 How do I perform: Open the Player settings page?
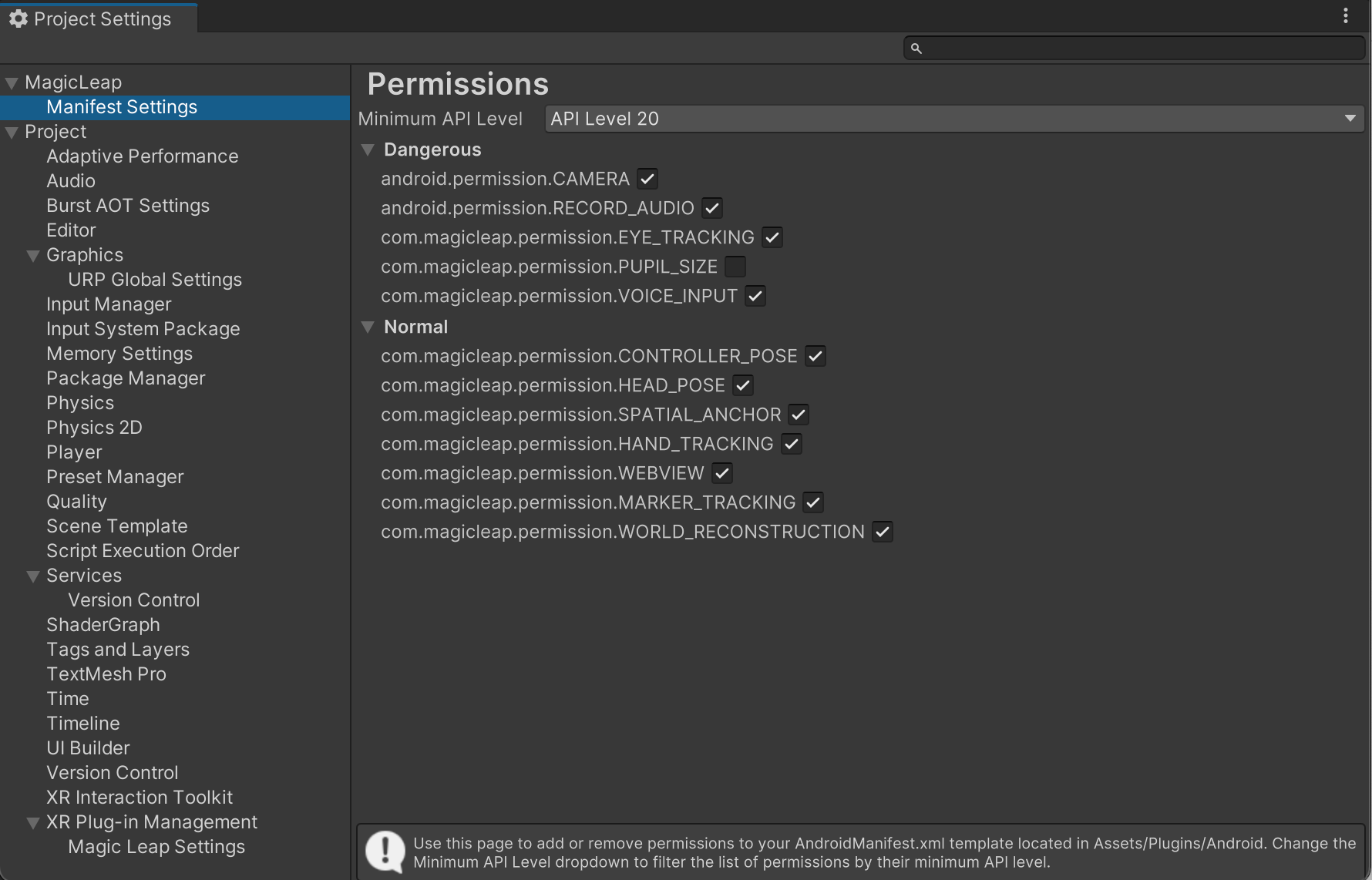coord(74,452)
